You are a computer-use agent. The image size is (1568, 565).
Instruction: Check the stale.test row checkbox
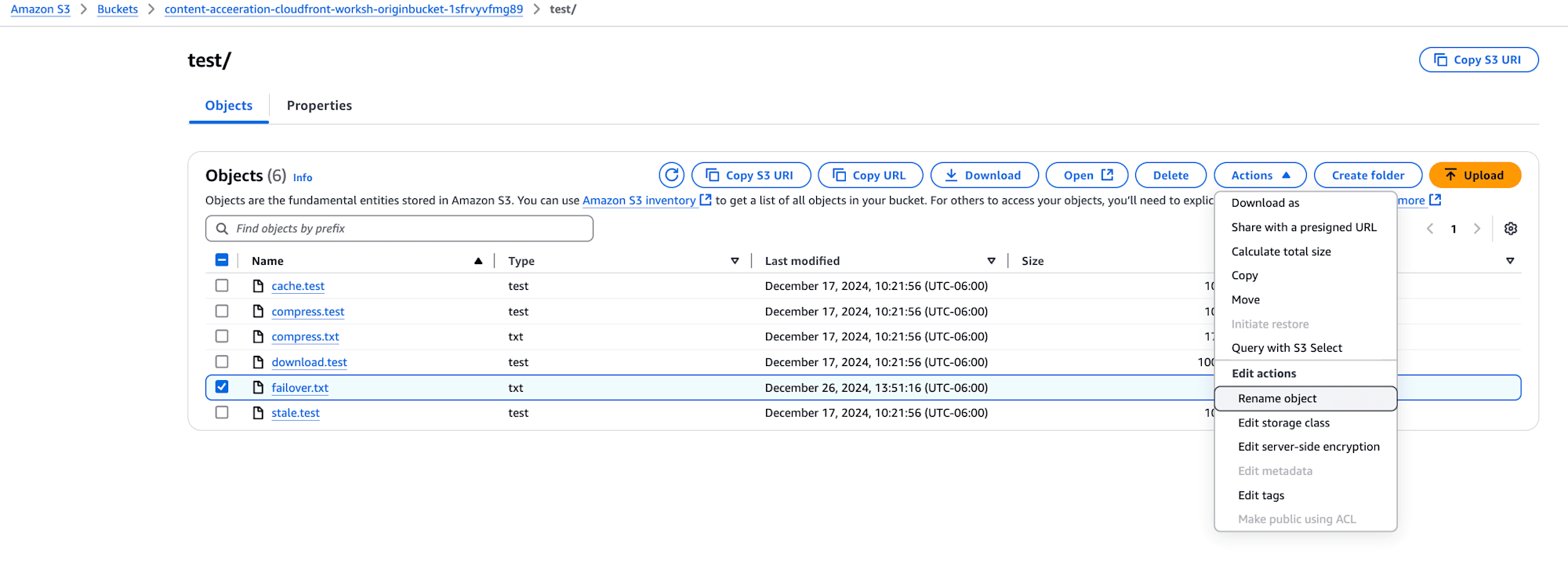pyautogui.click(x=222, y=412)
